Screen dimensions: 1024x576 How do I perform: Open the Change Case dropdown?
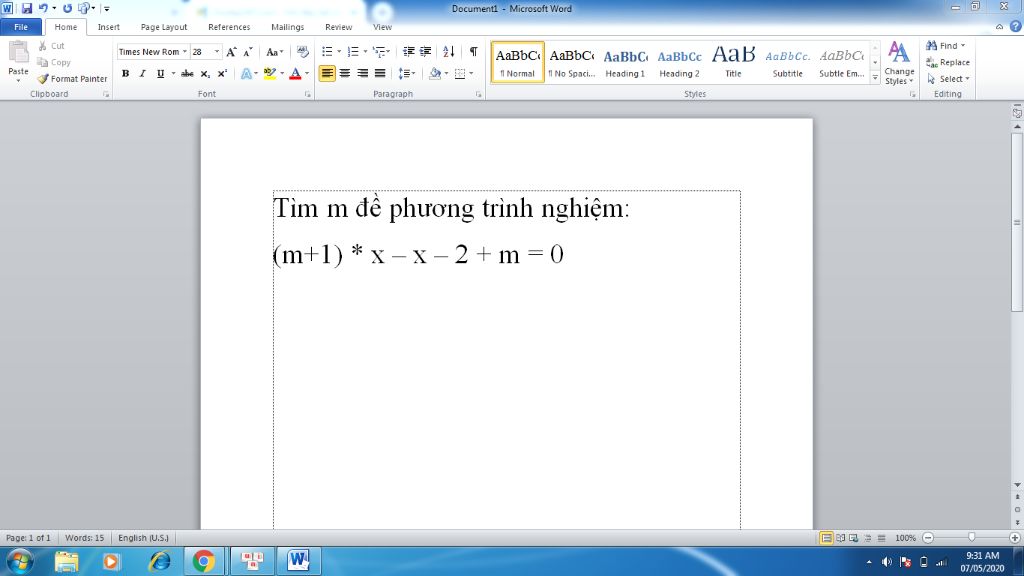click(x=274, y=52)
